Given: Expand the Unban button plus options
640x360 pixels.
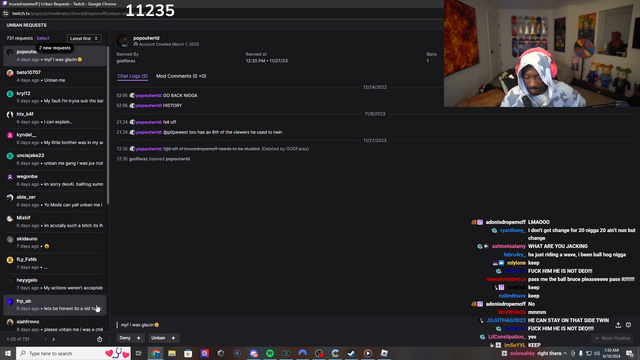Looking at the screenshot, I should (173, 338).
